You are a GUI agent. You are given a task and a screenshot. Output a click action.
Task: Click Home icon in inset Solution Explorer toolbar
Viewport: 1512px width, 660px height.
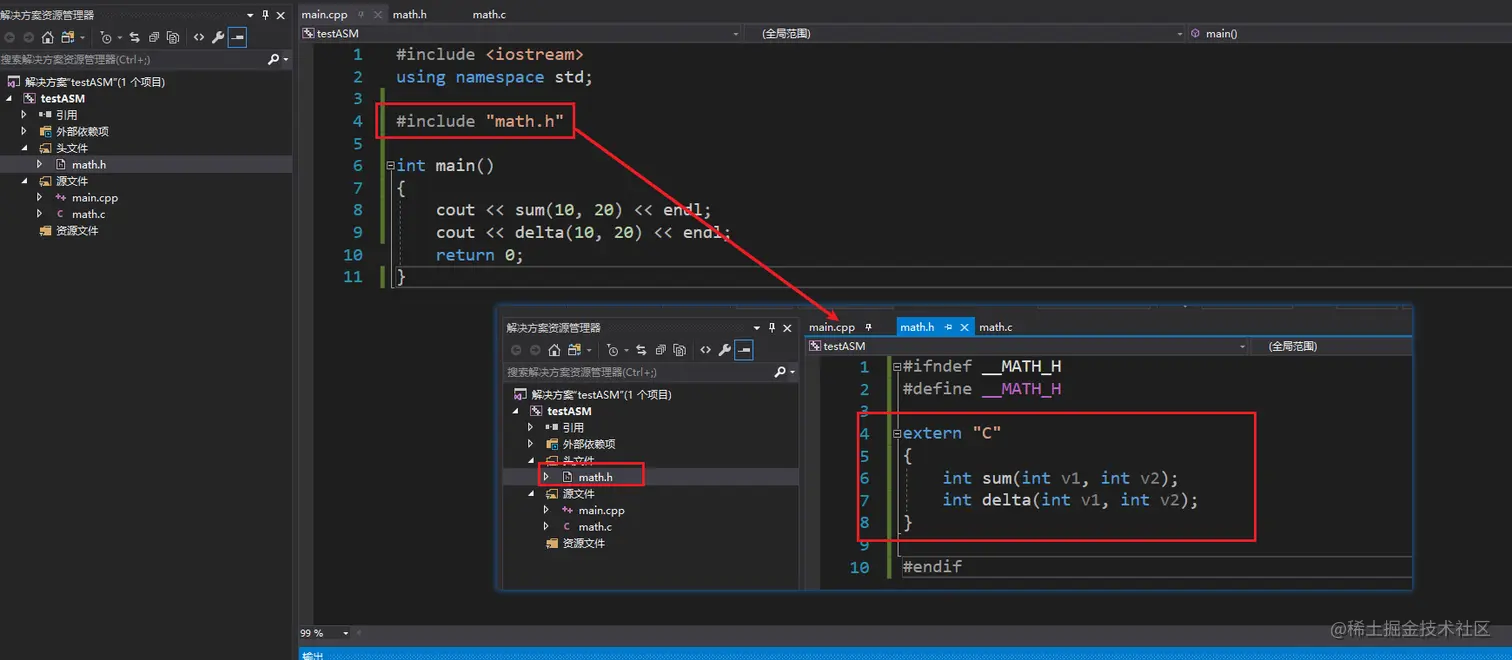point(554,350)
